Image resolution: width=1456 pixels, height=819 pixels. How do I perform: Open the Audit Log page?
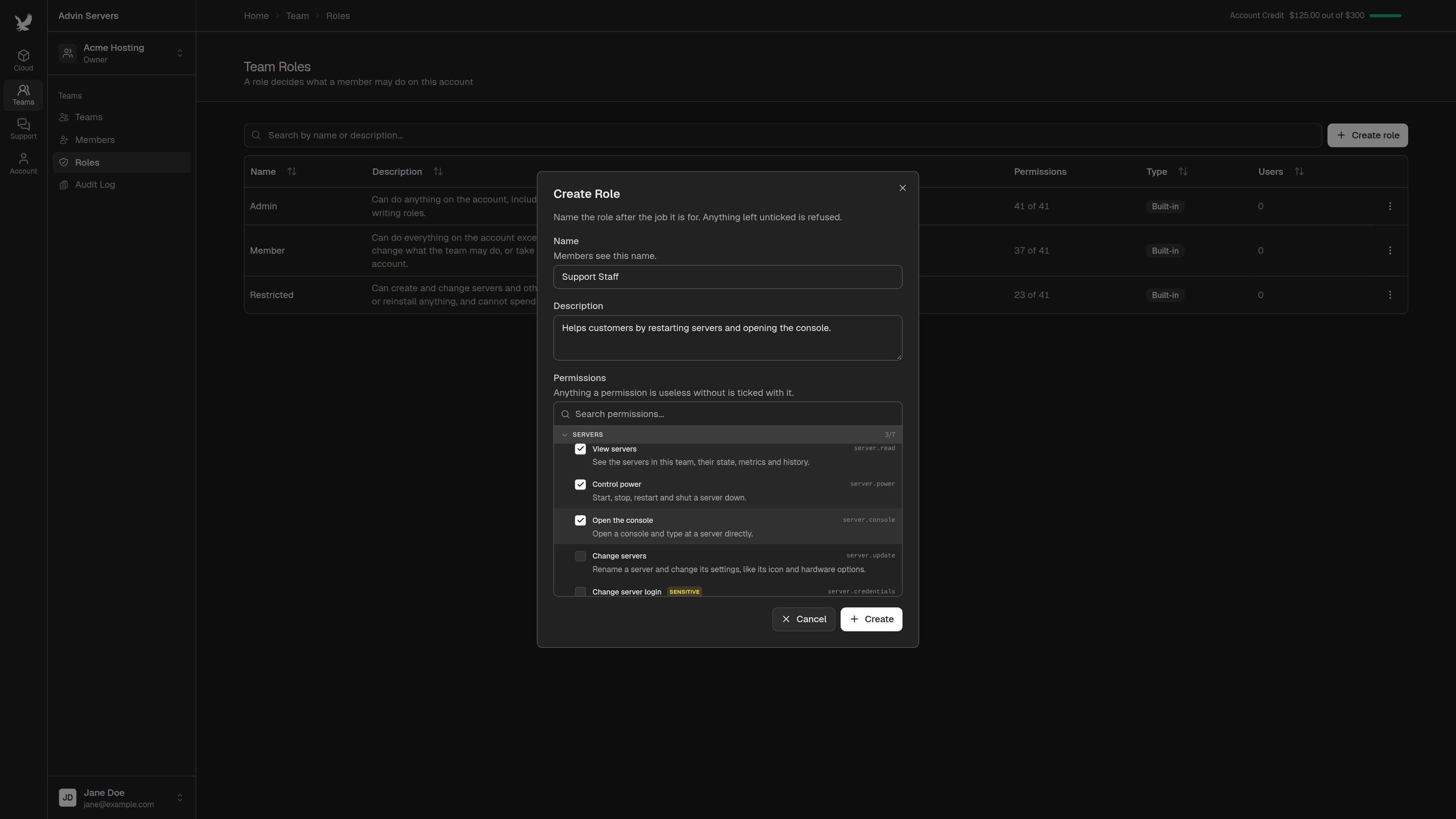point(121,185)
